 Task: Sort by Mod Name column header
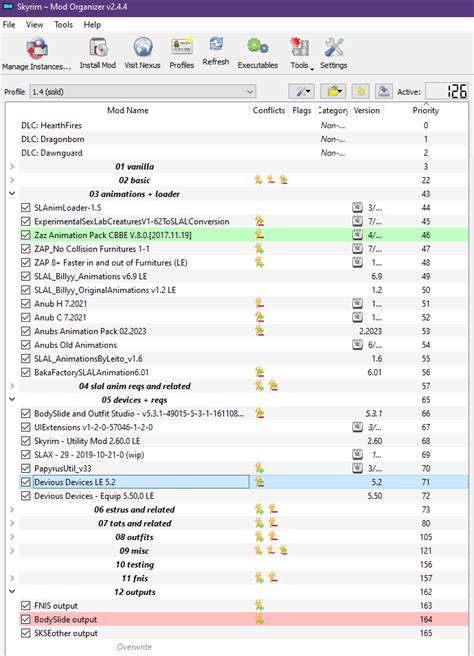(128, 110)
